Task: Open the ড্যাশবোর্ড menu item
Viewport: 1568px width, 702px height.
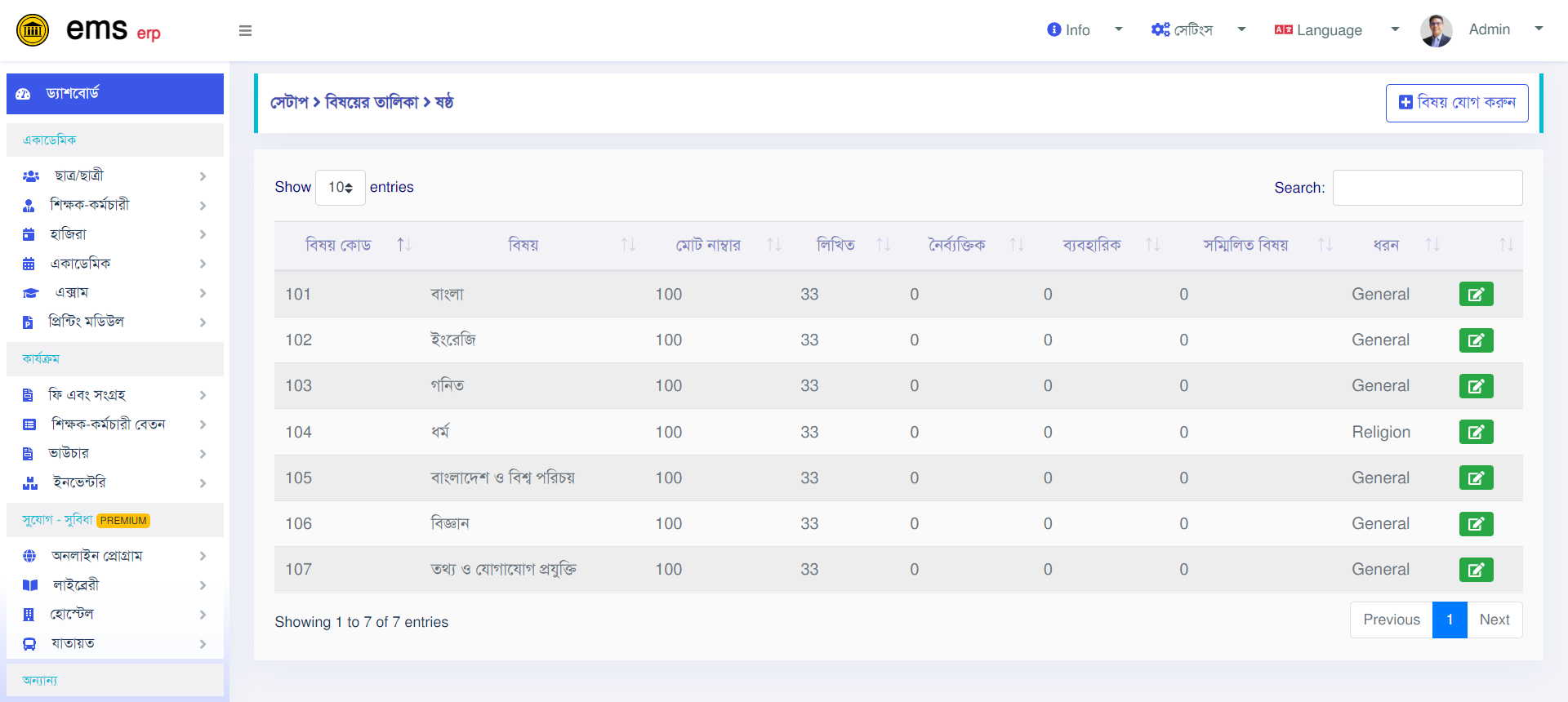Action: [x=115, y=94]
